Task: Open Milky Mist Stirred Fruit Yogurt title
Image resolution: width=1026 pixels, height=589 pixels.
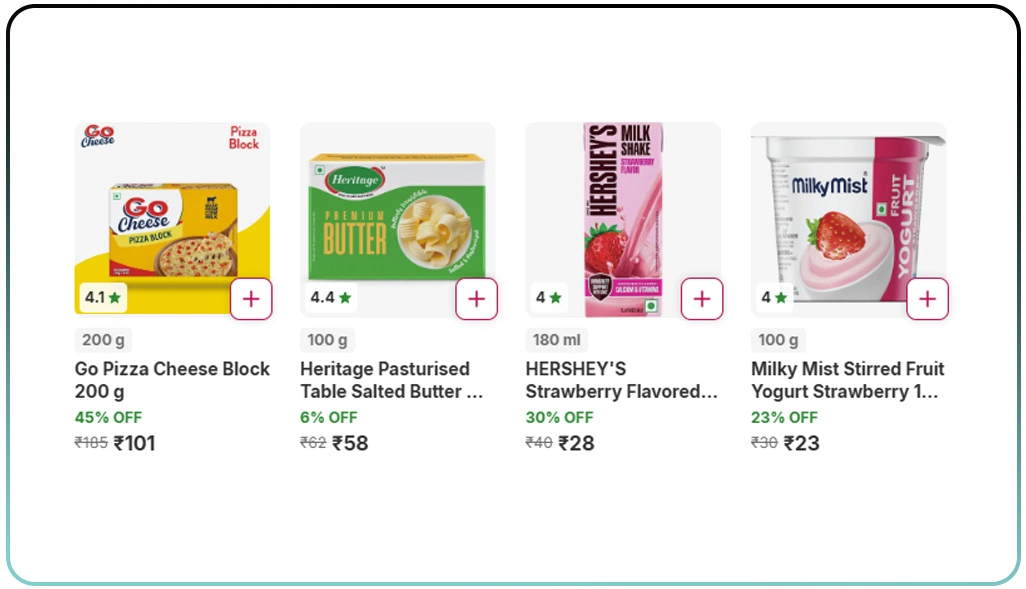Action: 847,380
